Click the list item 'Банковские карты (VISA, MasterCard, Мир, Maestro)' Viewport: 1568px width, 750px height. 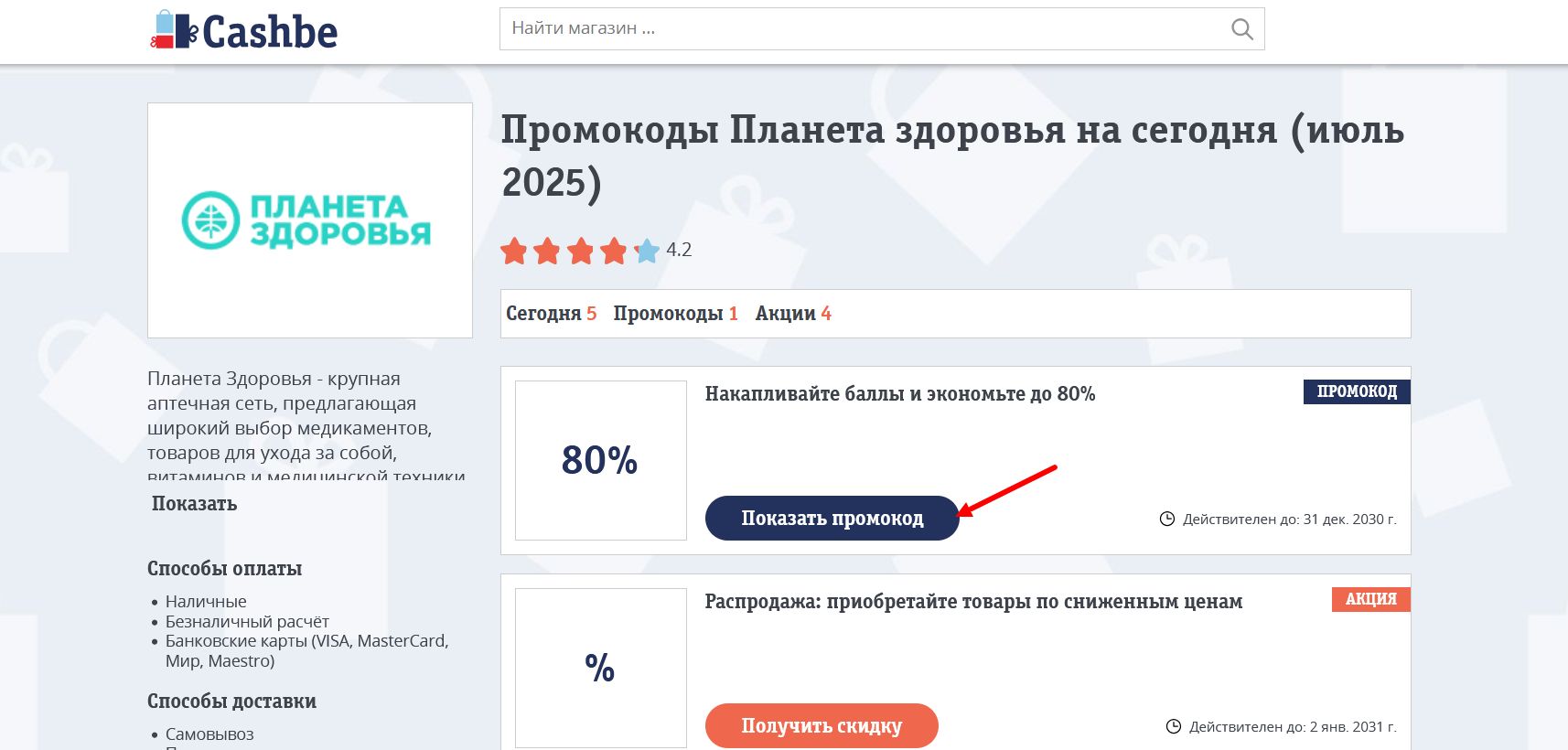pyautogui.click(x=307, y=651)
